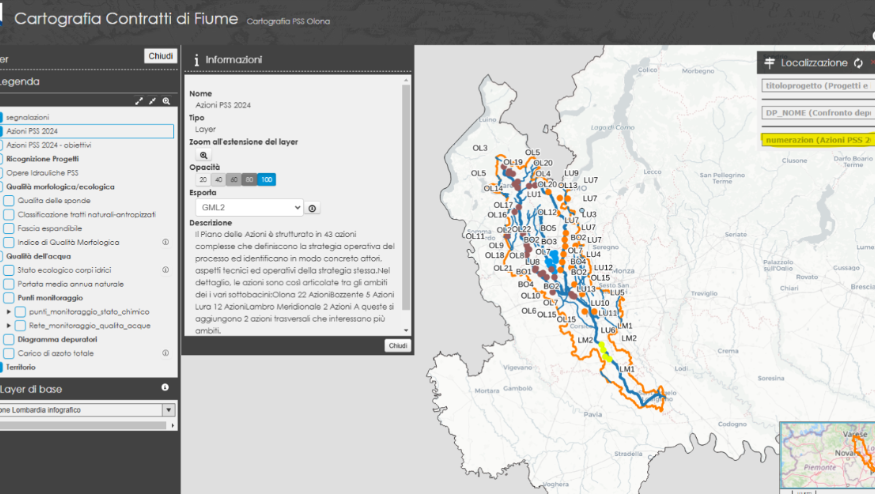This screenshot has height=494, width=875.
Task: Click the signpost icon in the Localizzazione header
Action: point(769,63)
